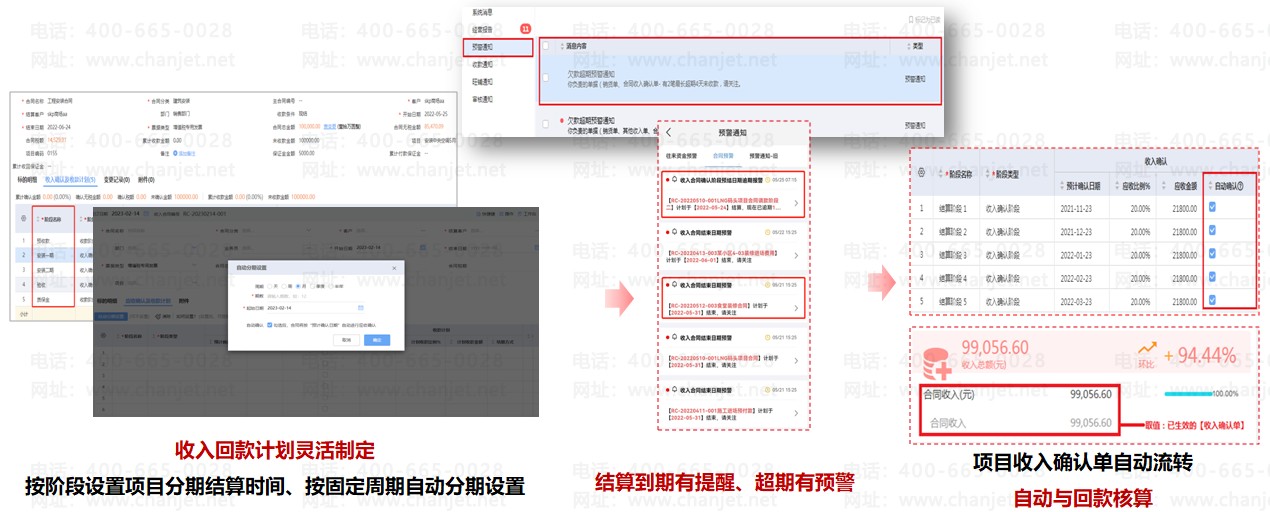Switch to 变更记录(0) tab
The image size is (1270, 512).
(118, 180)
